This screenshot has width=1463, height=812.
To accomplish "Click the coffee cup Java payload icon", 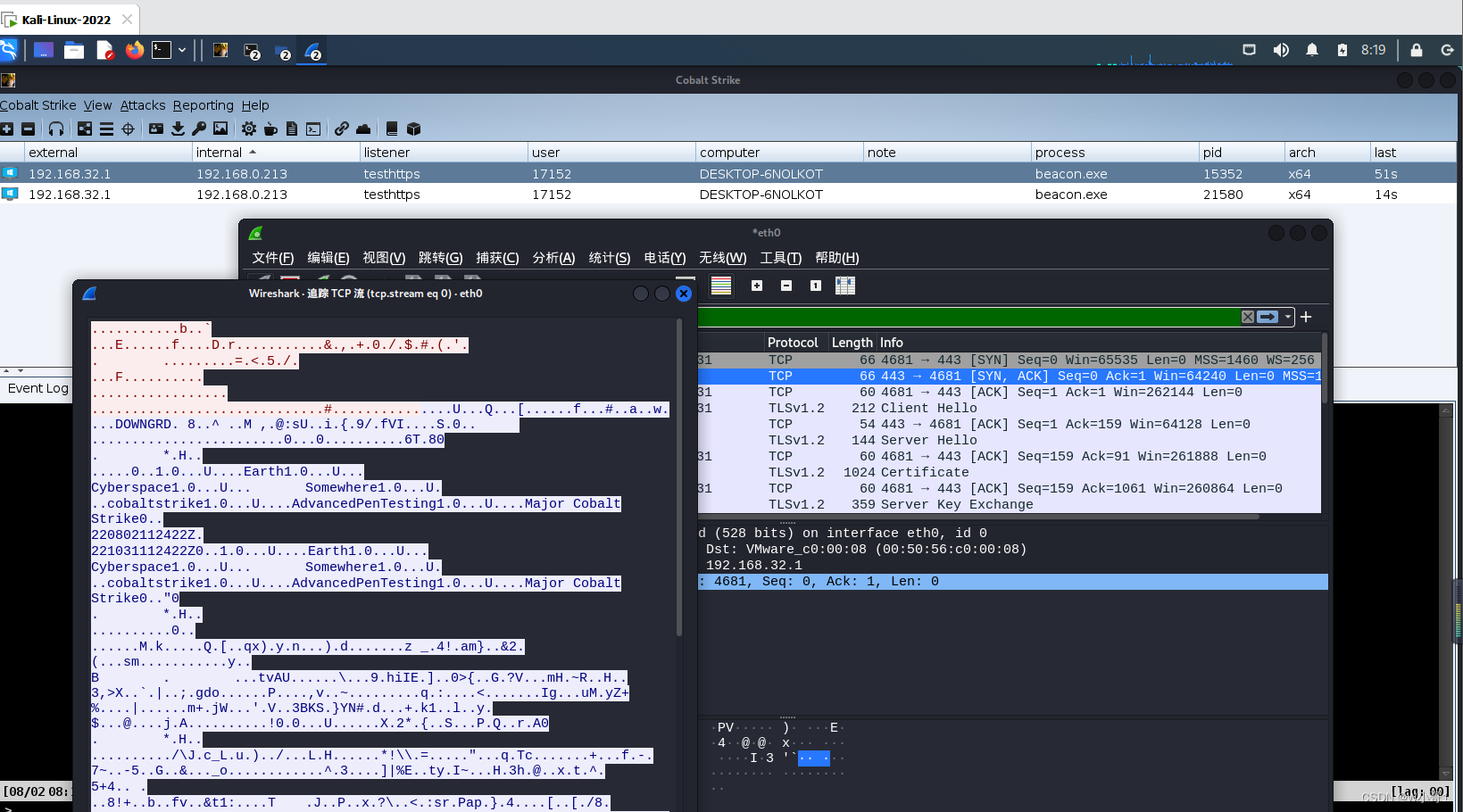I will 270,128.
